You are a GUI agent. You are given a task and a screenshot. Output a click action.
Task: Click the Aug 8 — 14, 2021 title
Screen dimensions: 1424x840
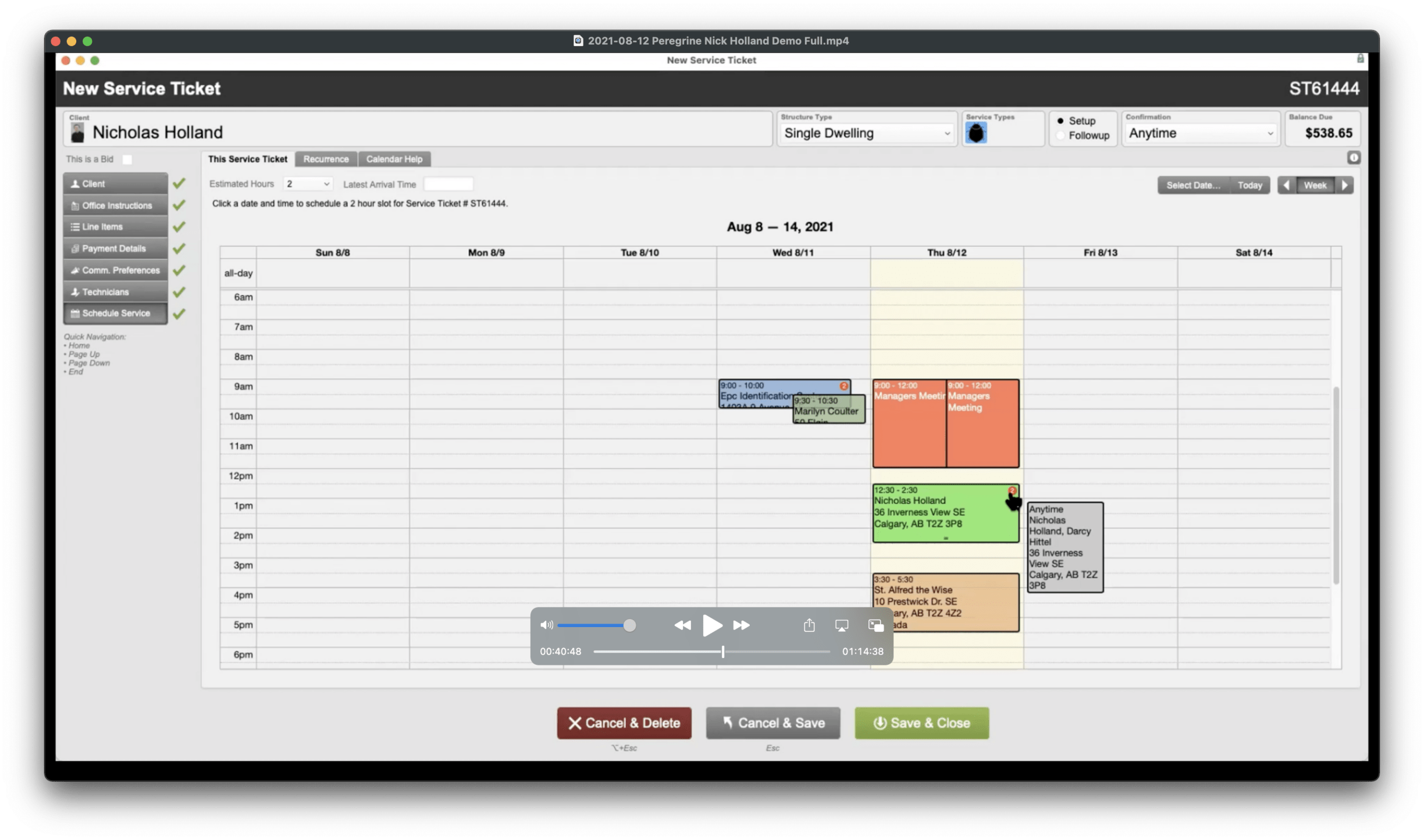click(x=779, y=226)
